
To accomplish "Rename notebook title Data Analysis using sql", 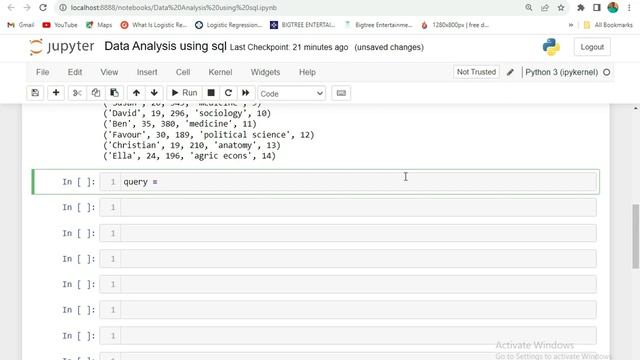I will [165, 46].
